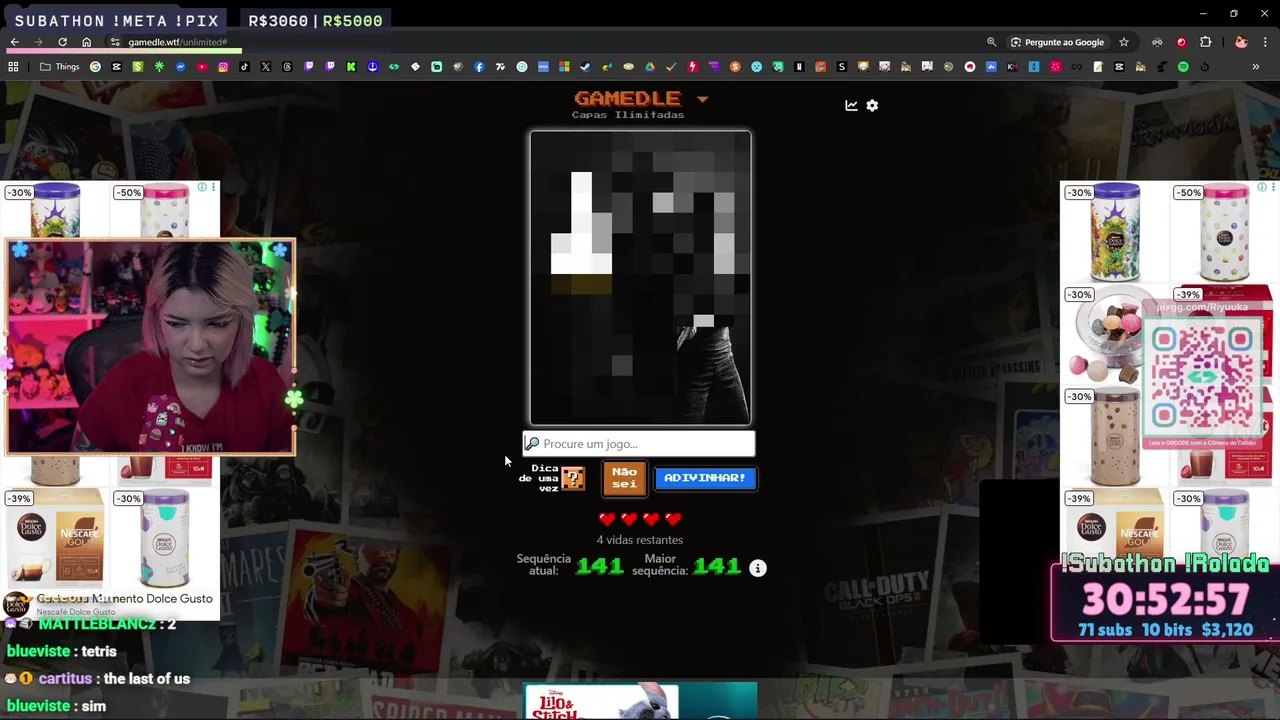Open the Kick bookmark
Screen dimensions: 1280x720
(351, 67)
